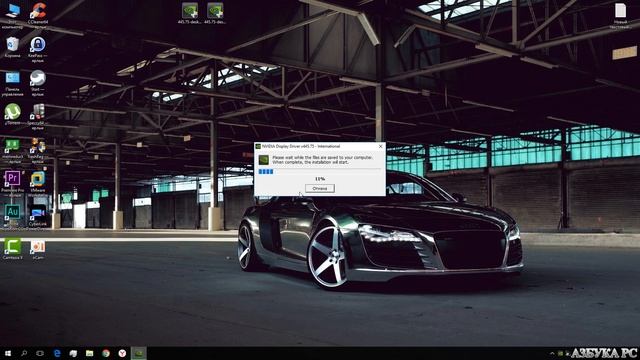Viewport: 640px width, 360px height.
Task: Select the Adobe Audition desktop icon
Action: [x=13, y=216]
